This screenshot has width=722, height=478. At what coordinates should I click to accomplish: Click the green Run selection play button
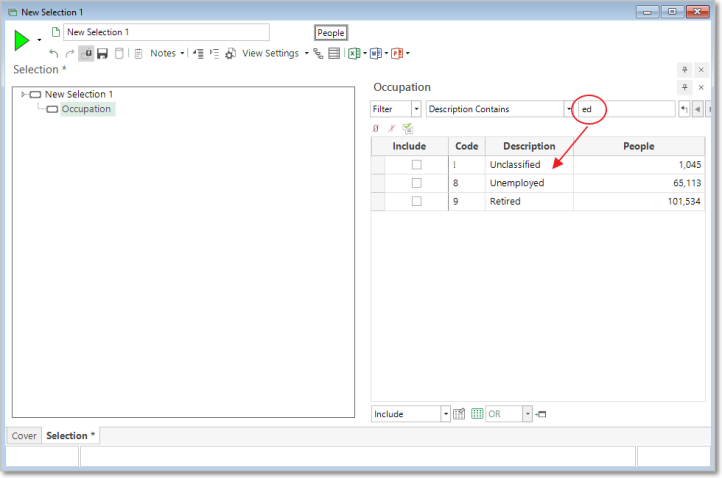coord(22,40)
